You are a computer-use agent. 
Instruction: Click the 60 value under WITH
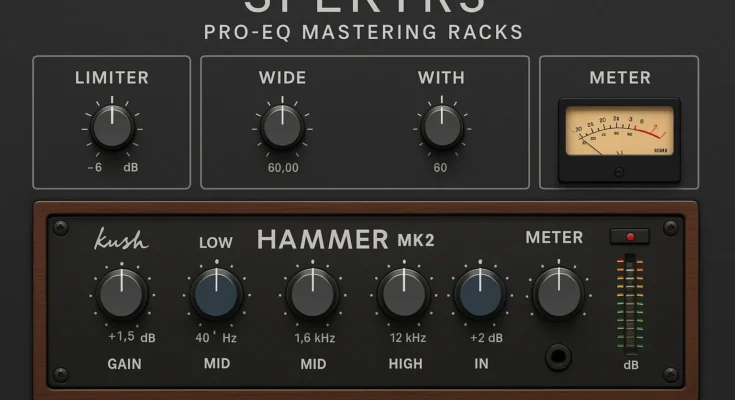(x=440, y=167)
